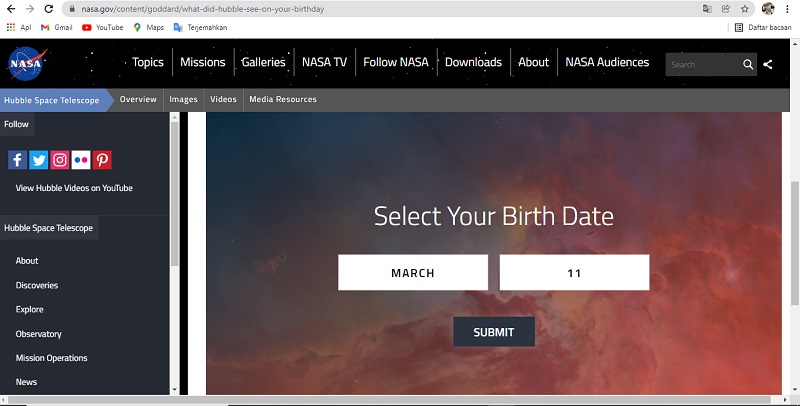Open the Discoveries sidebar link
800x406 pixels.
tap(37, 285)
